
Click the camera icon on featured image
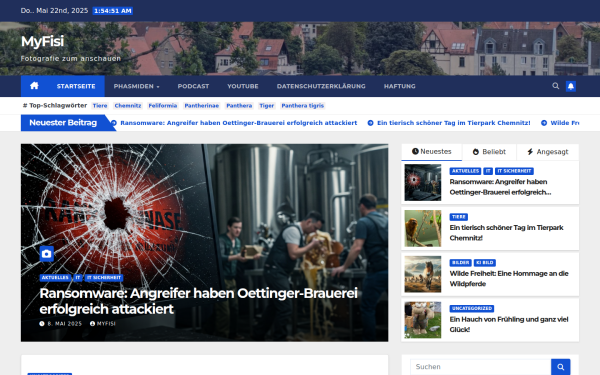pos(47,254)
